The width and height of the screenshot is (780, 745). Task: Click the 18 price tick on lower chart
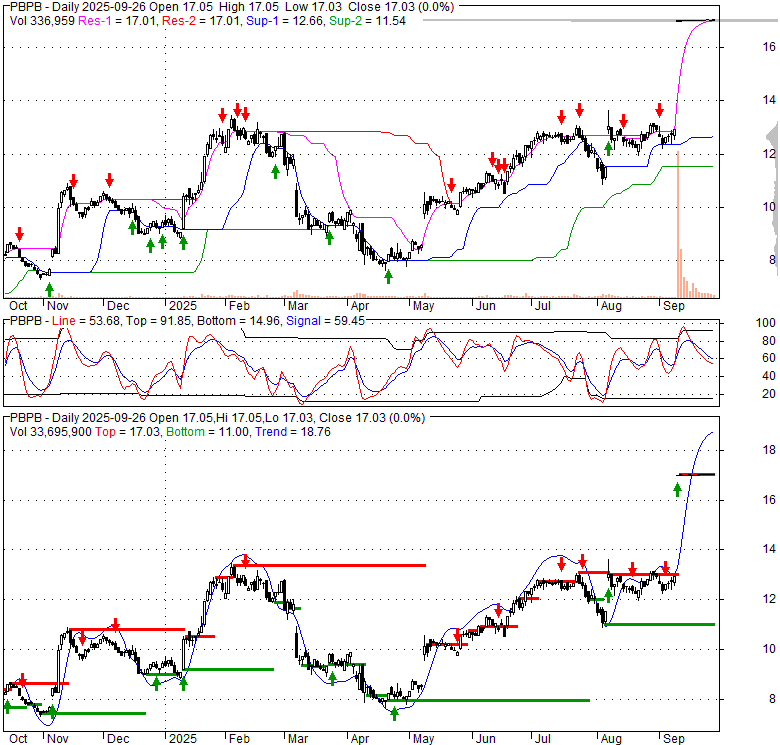click(769, 450)
